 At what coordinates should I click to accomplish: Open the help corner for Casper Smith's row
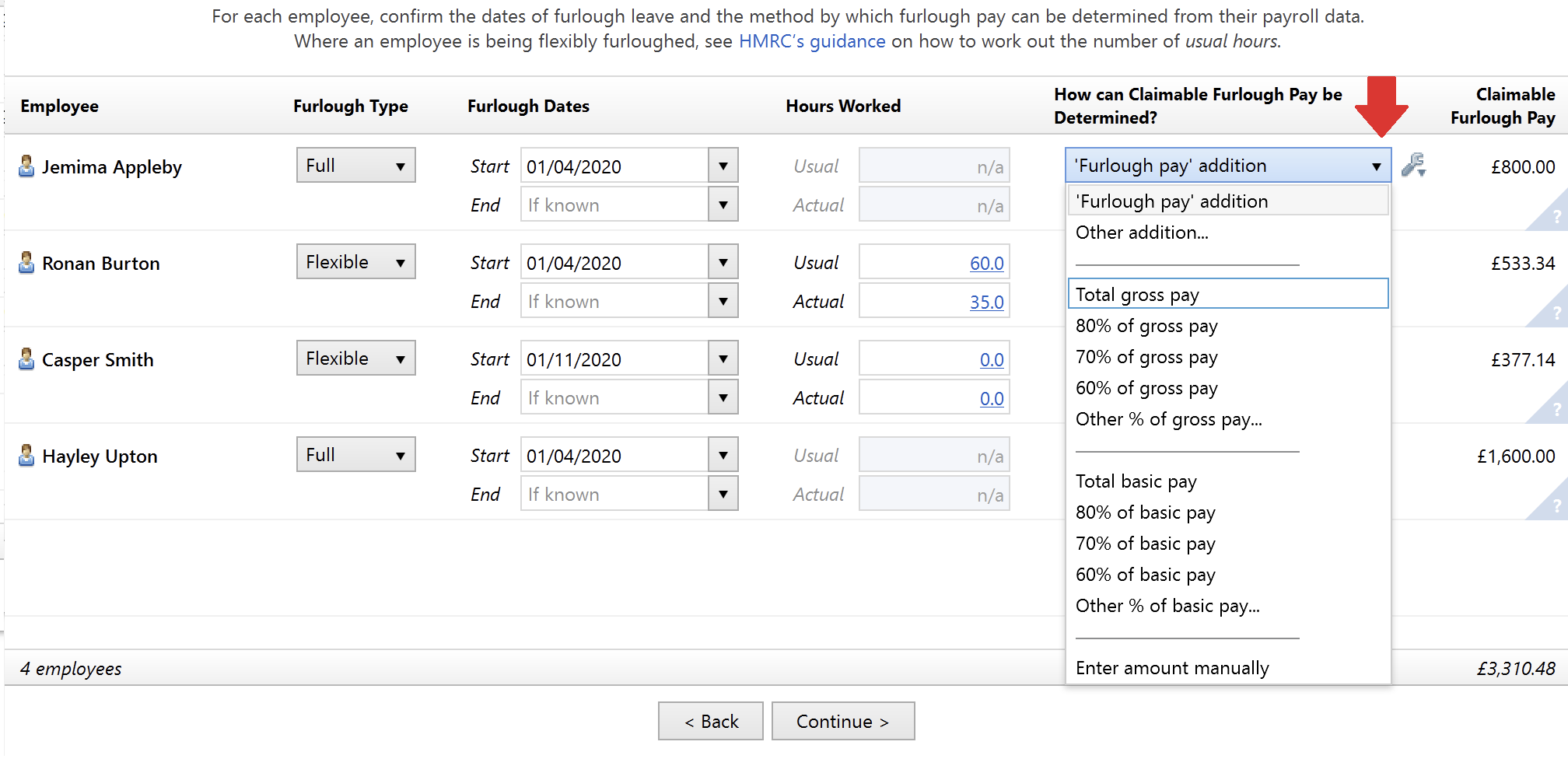pyautogui.click(x=1552, y=408)
